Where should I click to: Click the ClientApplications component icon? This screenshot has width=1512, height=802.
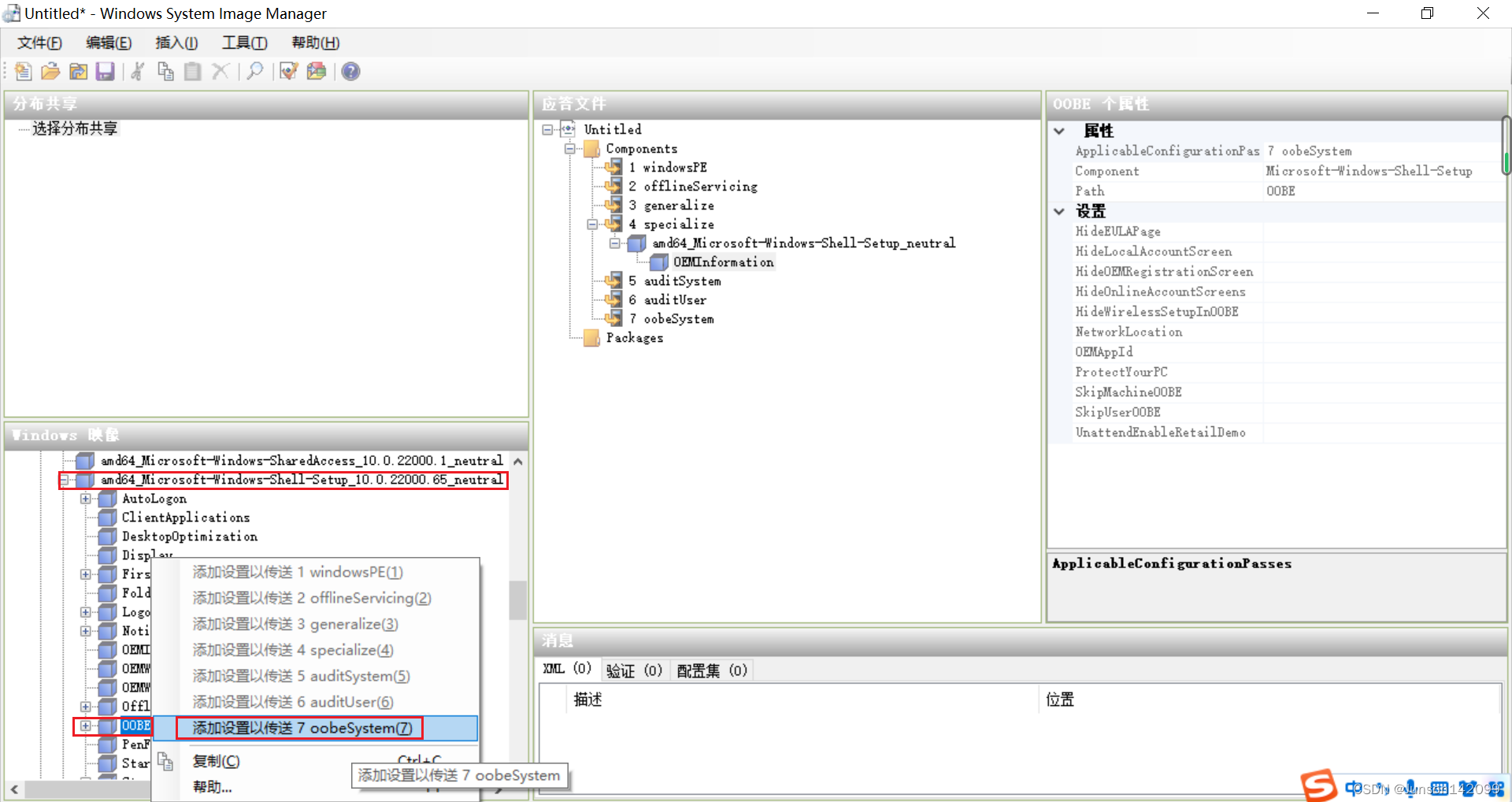coord(107,518)
